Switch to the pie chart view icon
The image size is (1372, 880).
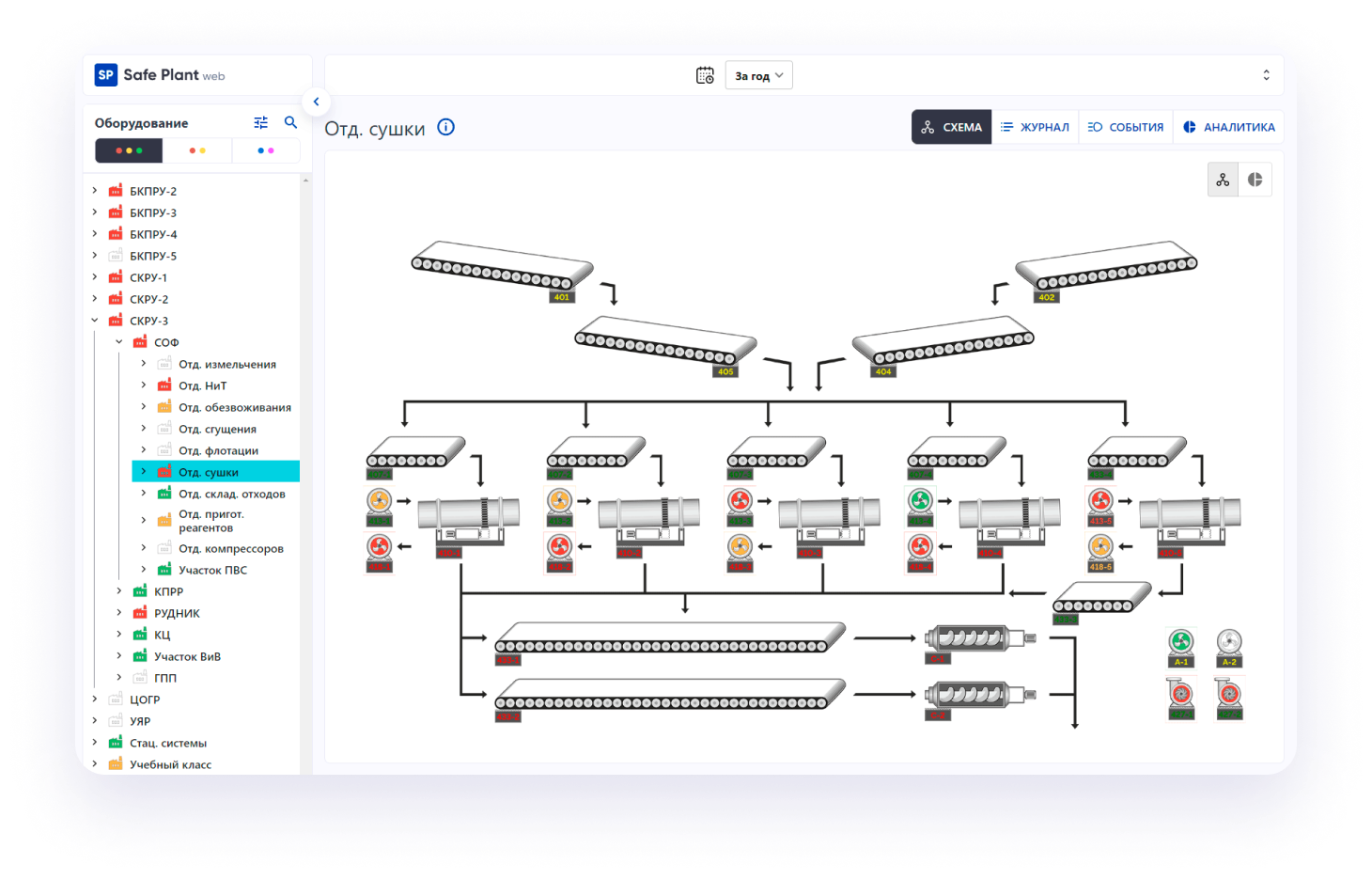coord(1255,180)
